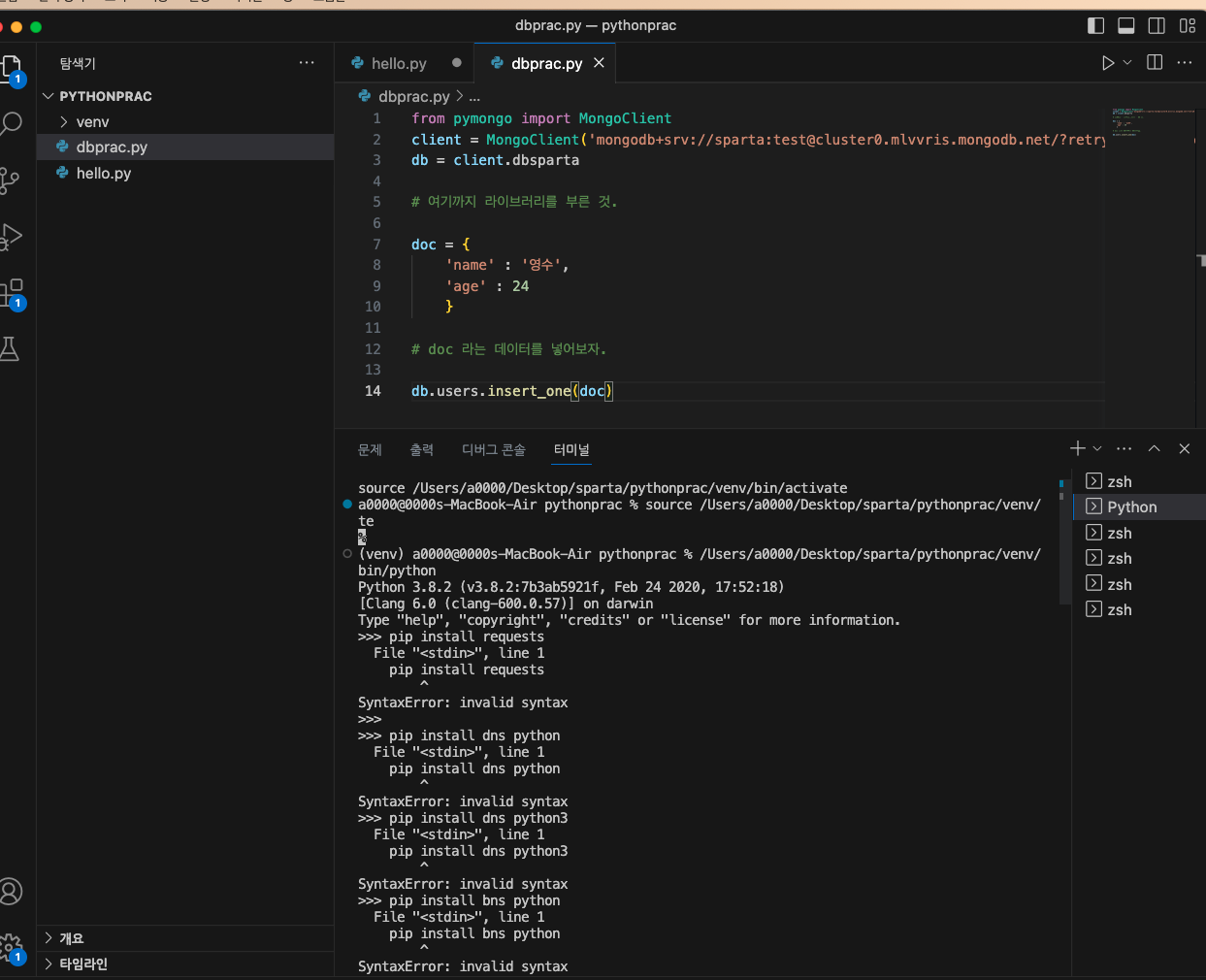Open editor More Actions ellipsis
Screen dimensions: 1206x980
point(1185,63)
